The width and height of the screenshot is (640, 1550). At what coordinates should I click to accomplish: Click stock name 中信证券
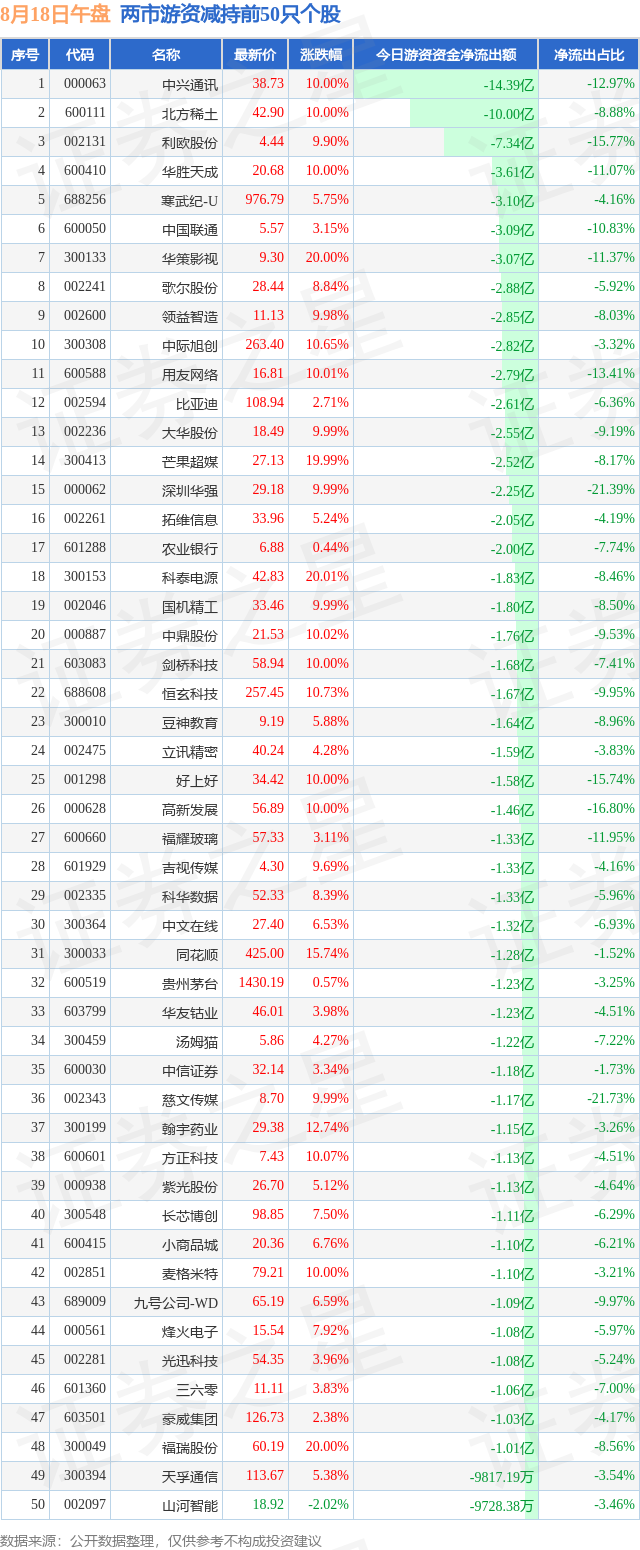(x=190, y=1070)
